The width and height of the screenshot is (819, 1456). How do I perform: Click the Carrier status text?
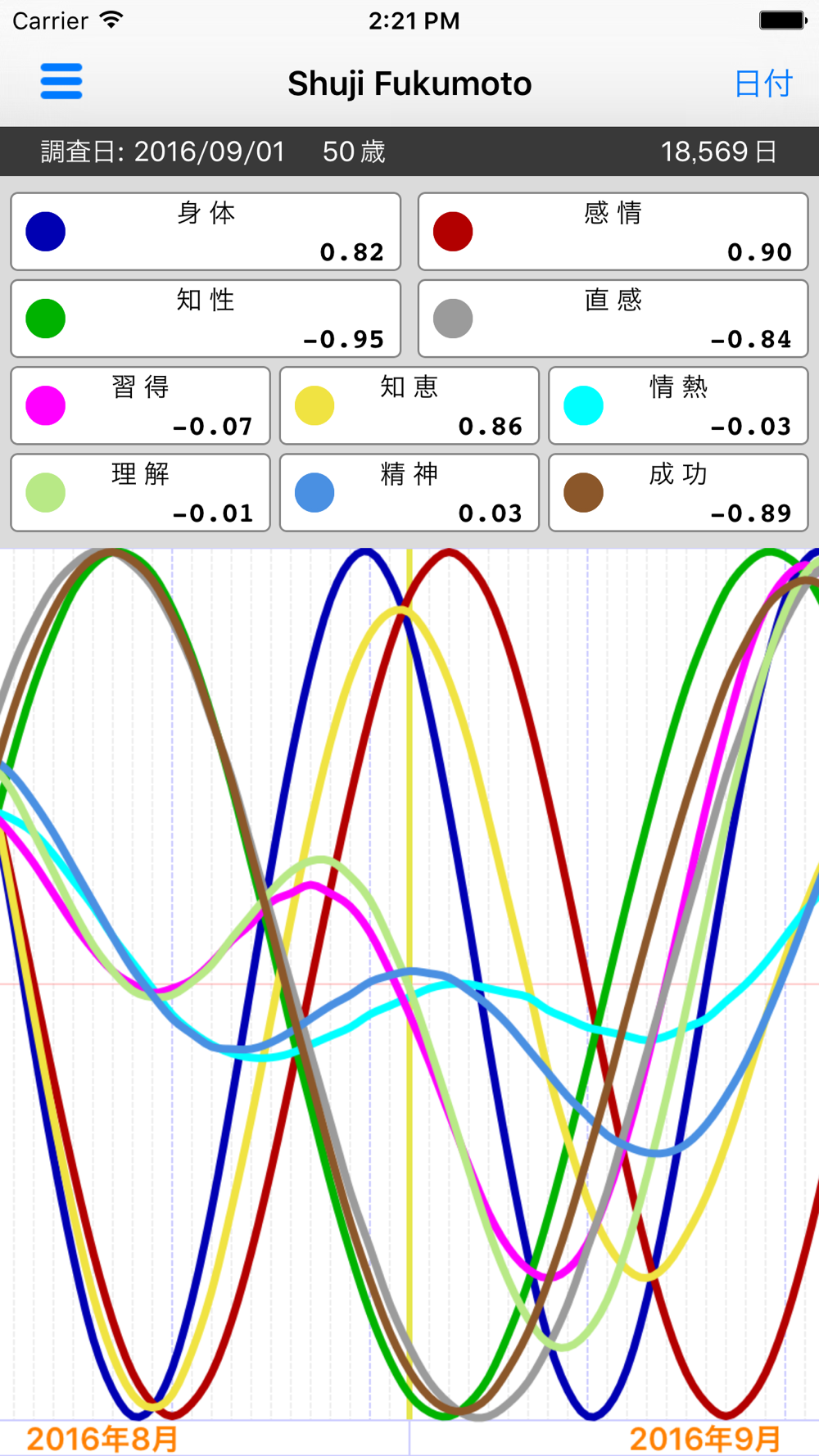coord(50,21)
